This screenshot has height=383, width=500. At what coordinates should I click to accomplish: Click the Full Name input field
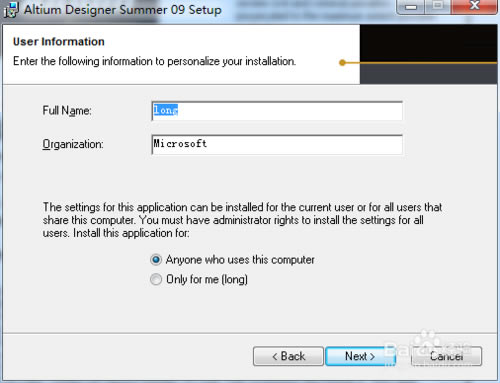(277, 111)
